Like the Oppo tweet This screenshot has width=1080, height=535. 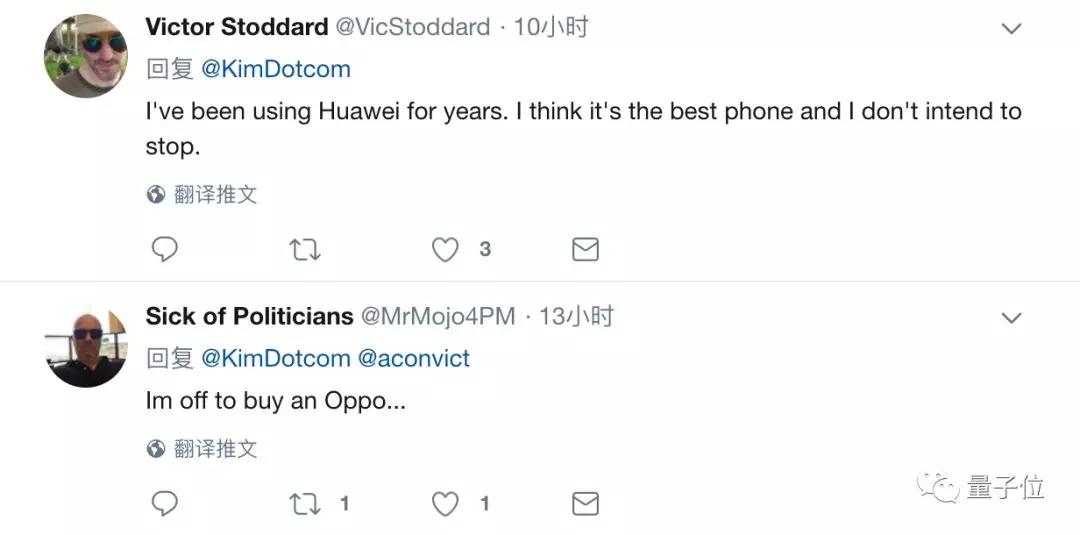click(x=445, y=503)
